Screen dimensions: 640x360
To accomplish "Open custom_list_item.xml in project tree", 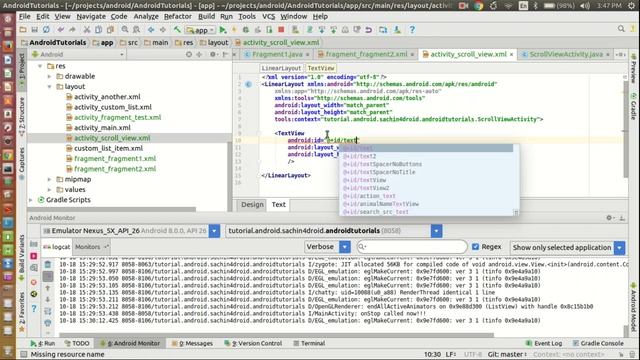I will coord(108,148).
